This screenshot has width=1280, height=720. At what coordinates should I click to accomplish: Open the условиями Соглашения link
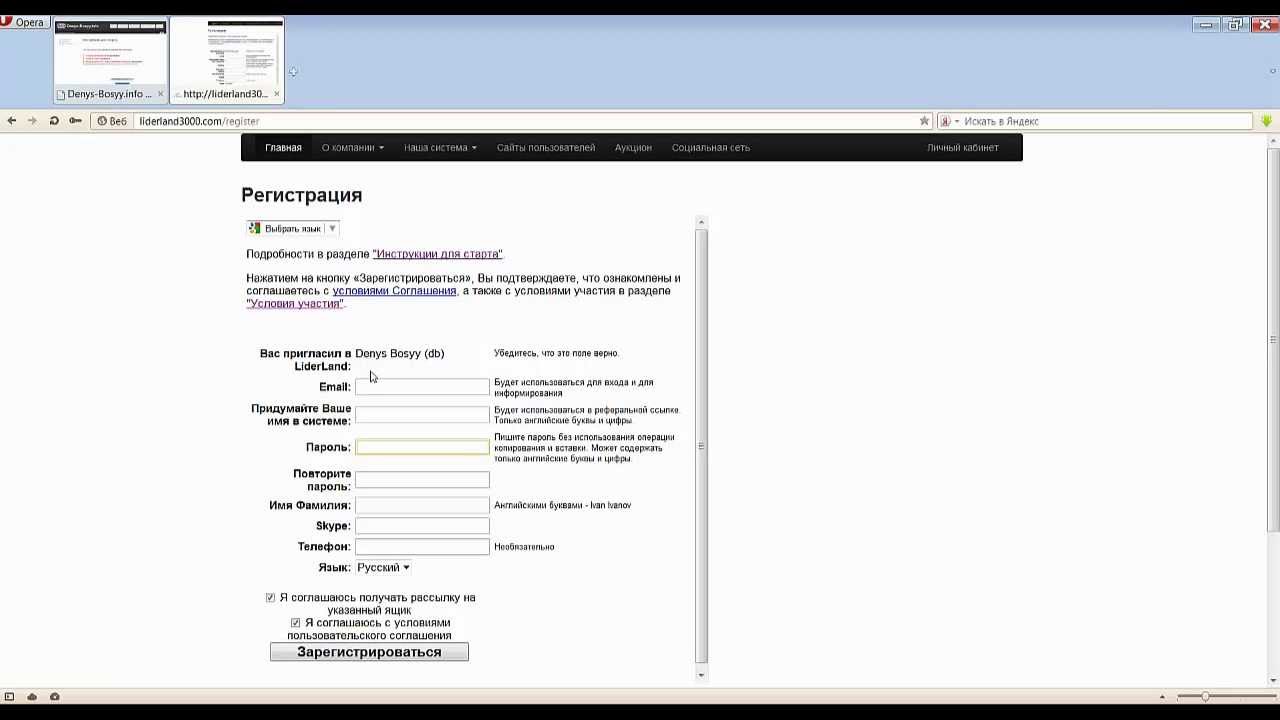(394, 291)
